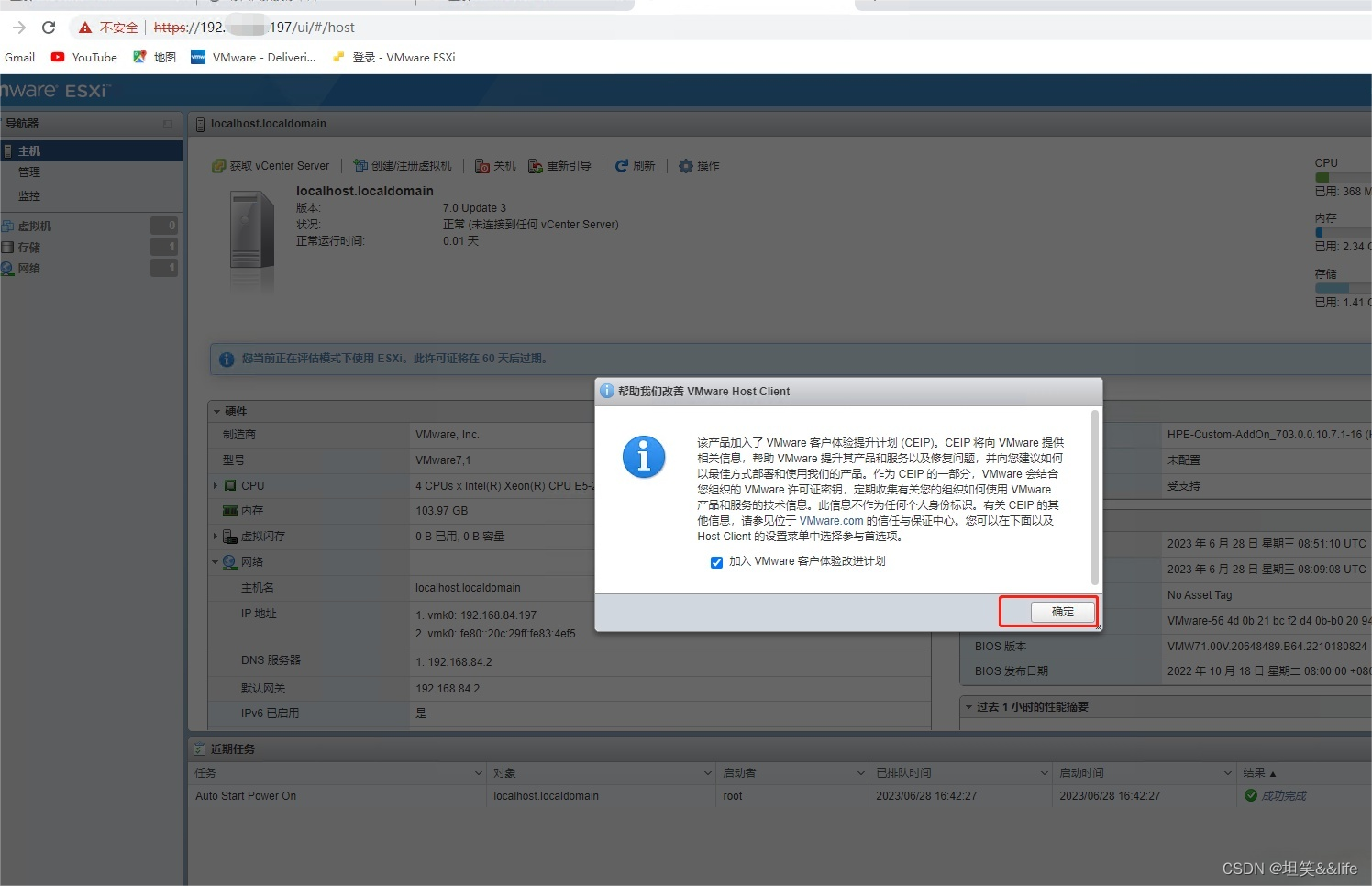1372x886 pixels.
Task: Click the 内存 memory chip icon
Action: point(230,511)
